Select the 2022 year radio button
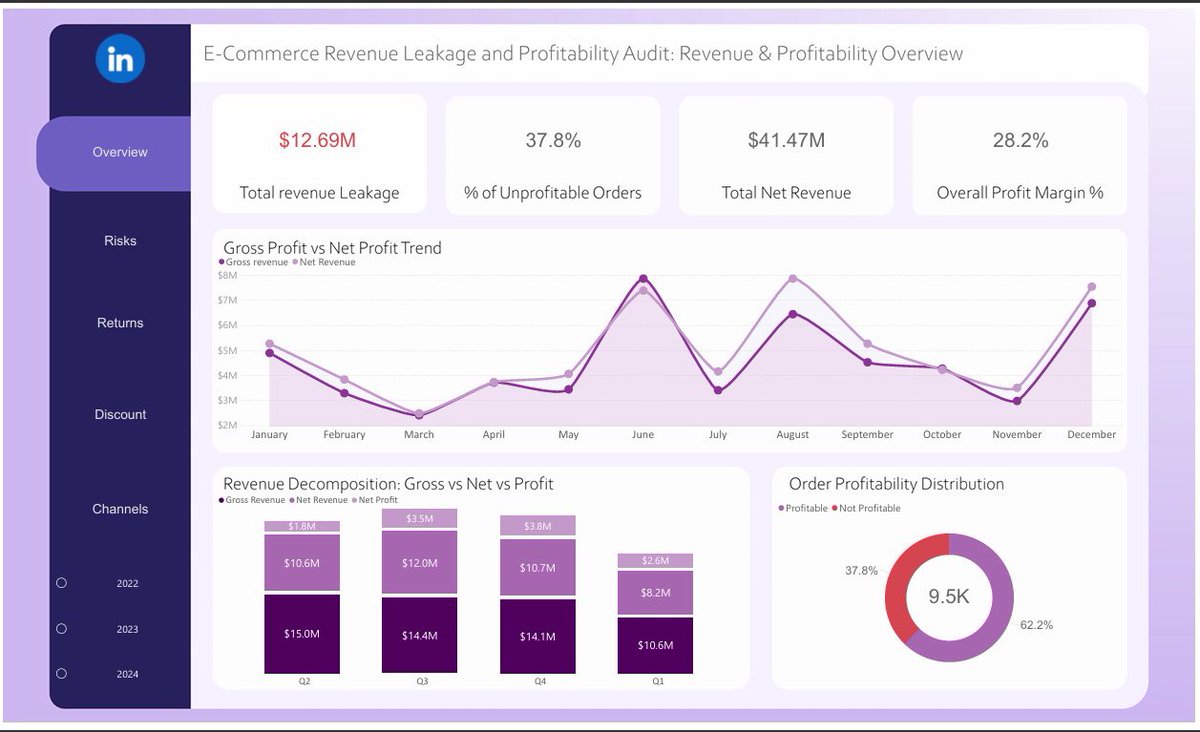This screenshot has height=732, width=1200. click(x=61, y=583)
